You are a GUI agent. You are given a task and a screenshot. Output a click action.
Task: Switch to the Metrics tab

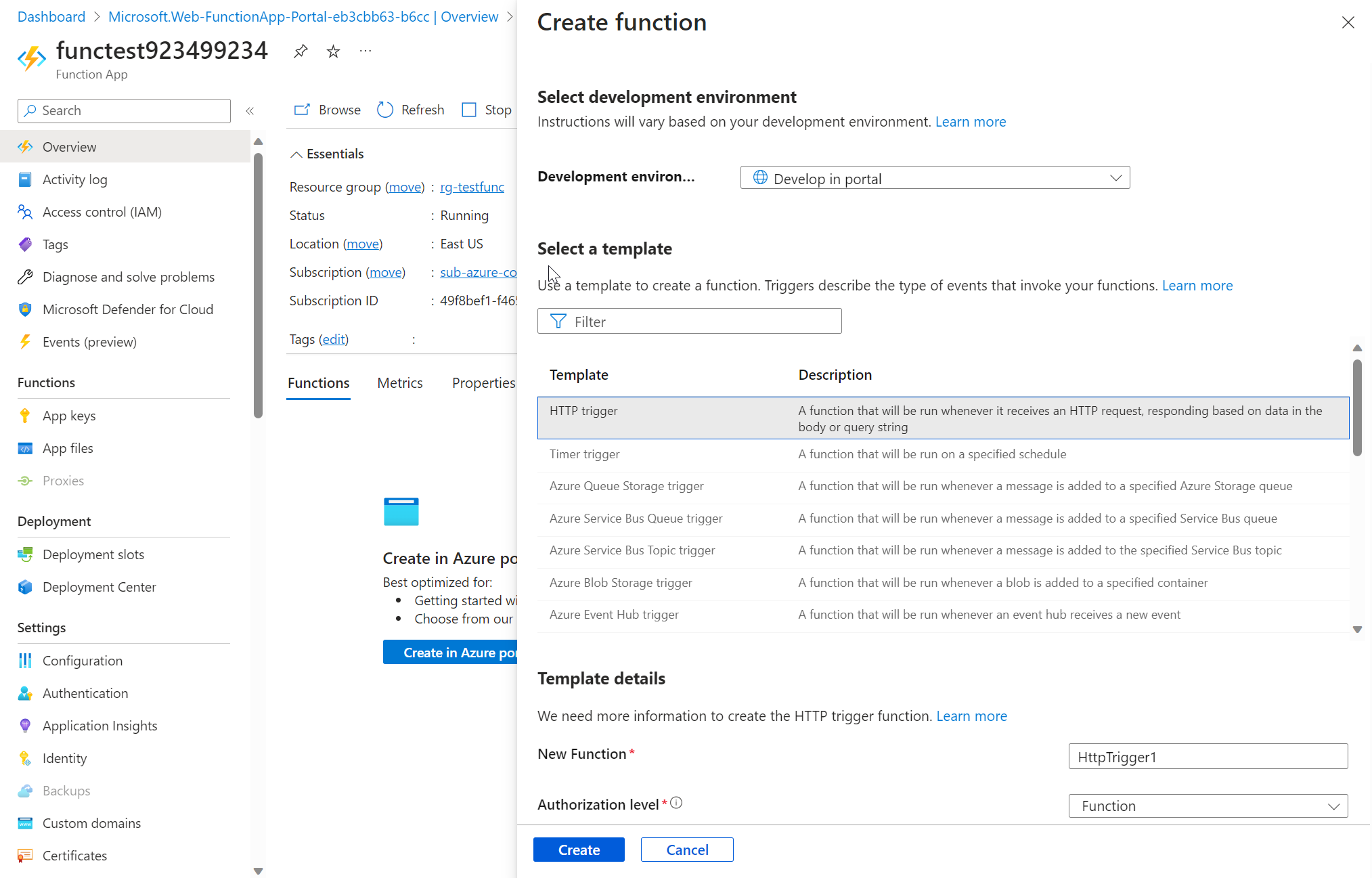click(x=400, y=383)
